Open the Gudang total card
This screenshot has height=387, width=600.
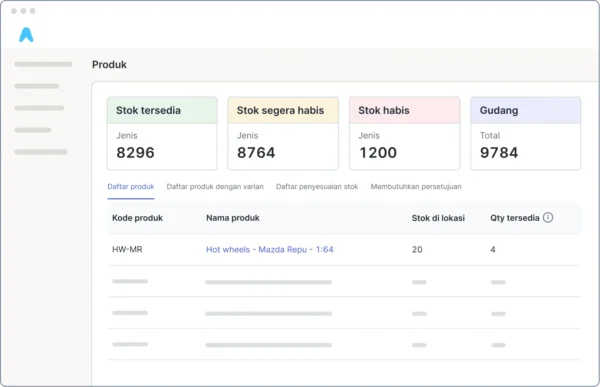point(526,133)
